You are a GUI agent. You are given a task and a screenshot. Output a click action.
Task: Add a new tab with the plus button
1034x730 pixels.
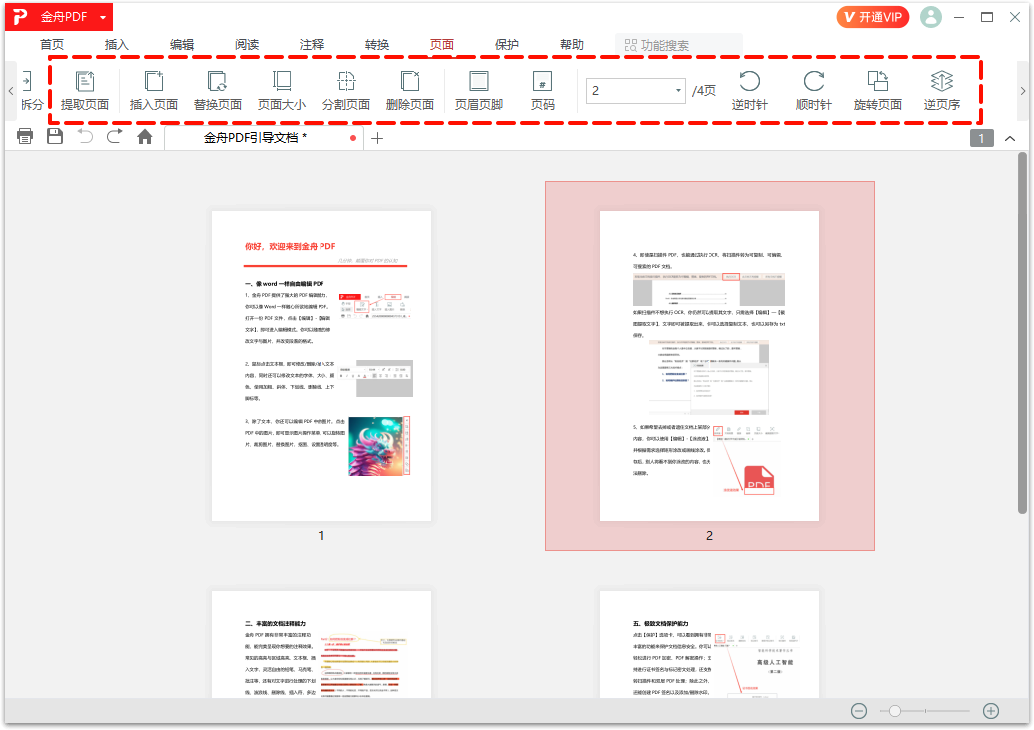coord(377,138)
